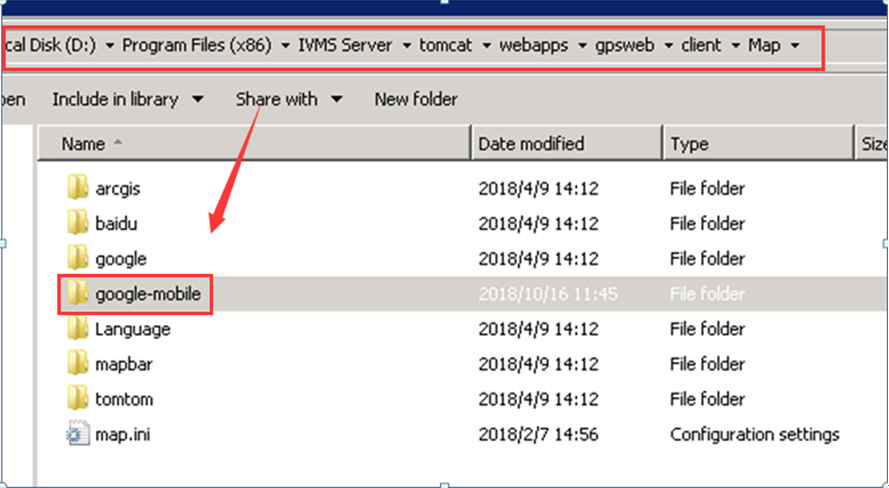This screenshot has width=889, height=488.
Task: Click the tomtom folder icon
Action: tap(78, 399)
